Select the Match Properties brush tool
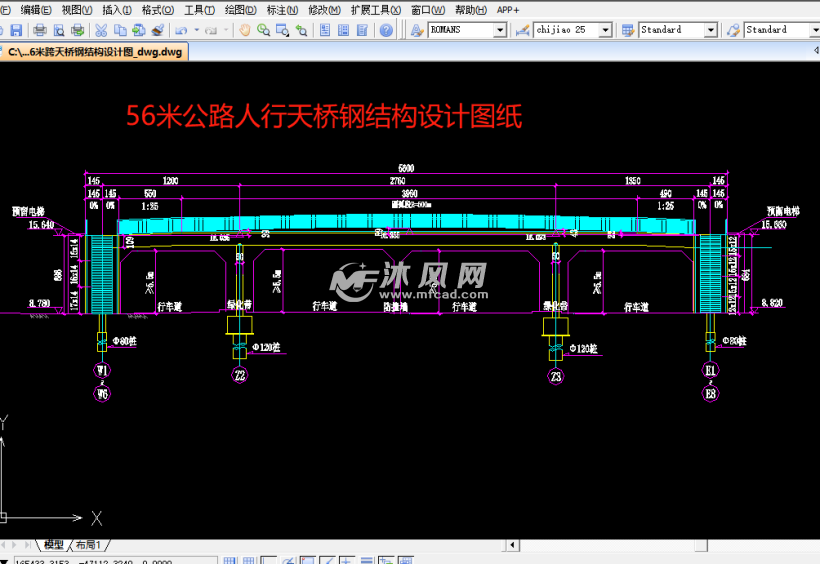 tap(157, 30)
